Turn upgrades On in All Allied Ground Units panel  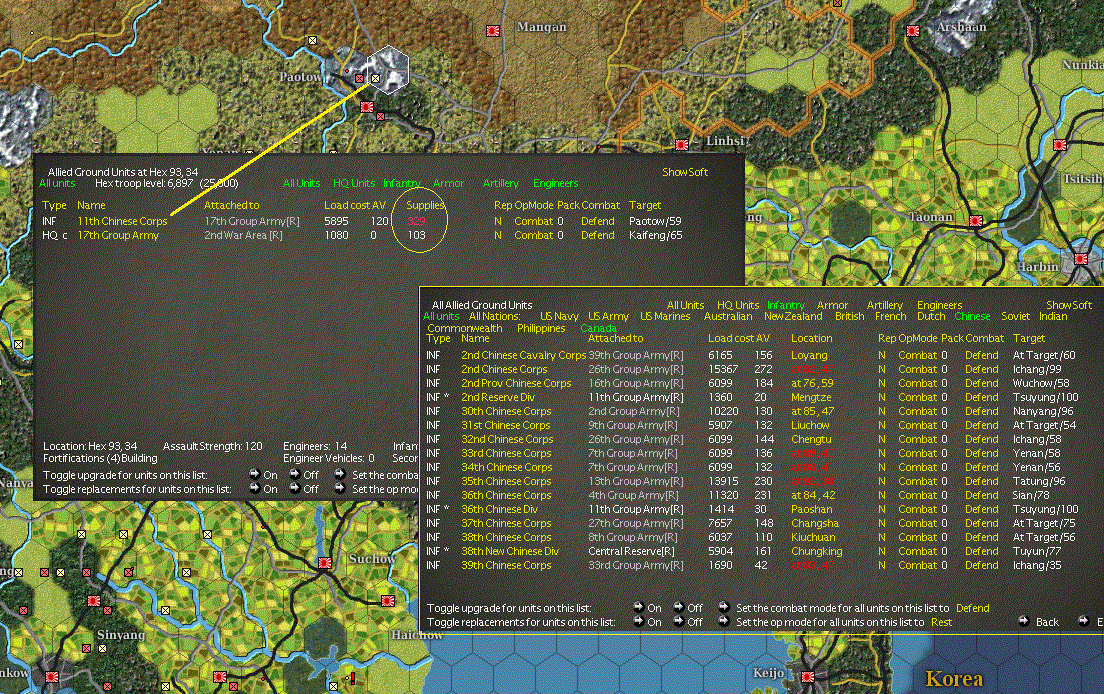639,607
